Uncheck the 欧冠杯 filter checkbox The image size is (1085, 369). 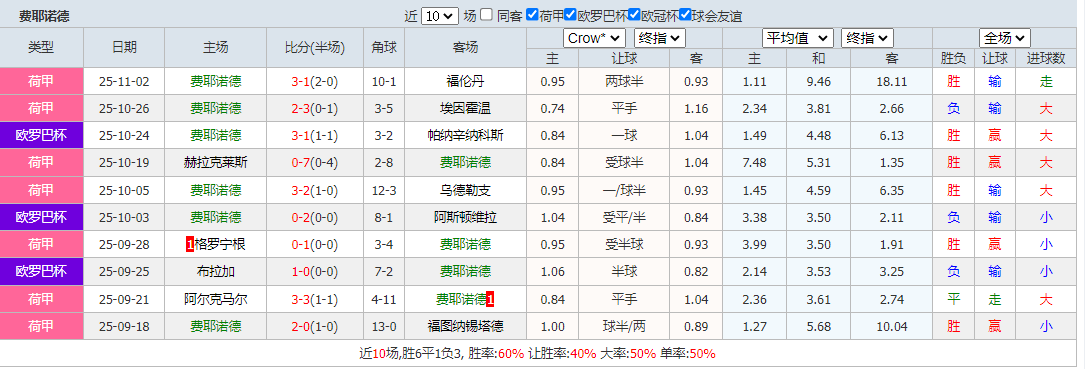[634, 15]
